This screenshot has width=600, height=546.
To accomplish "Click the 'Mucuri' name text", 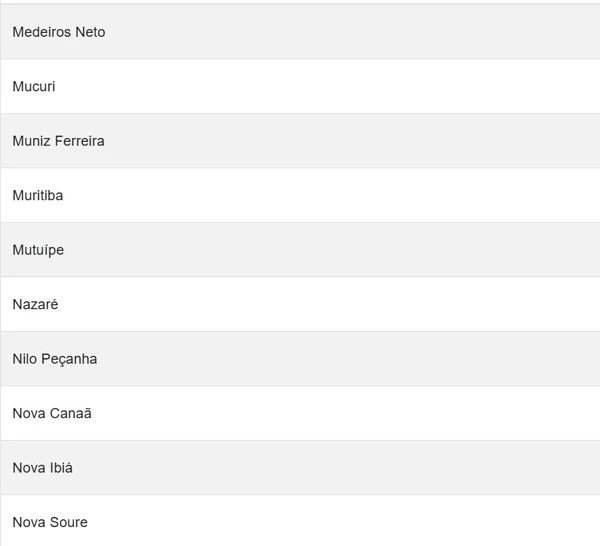I will (34, 87).
